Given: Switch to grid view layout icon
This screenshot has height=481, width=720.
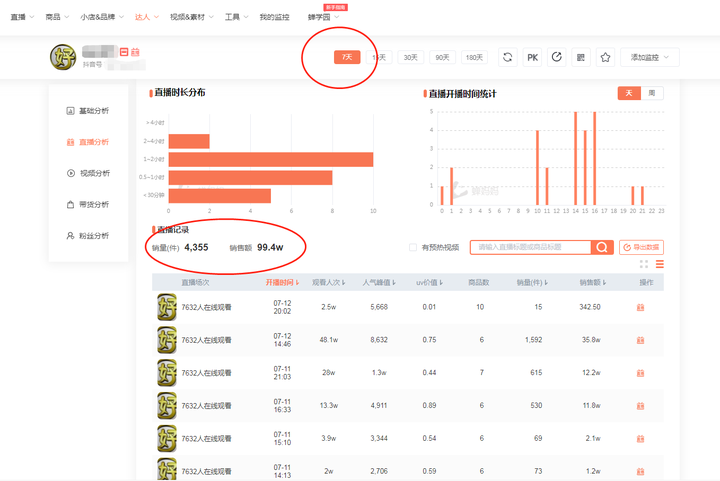Looking at the screenshot, I should 644,264.
